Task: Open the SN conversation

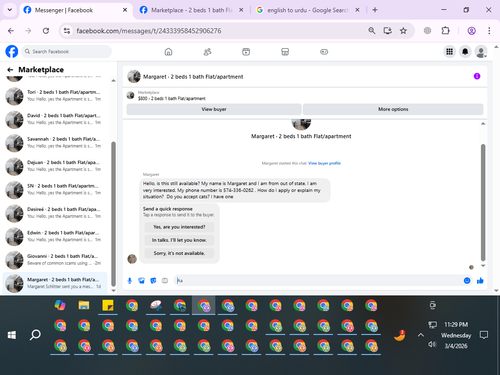Action: point(55,190)
